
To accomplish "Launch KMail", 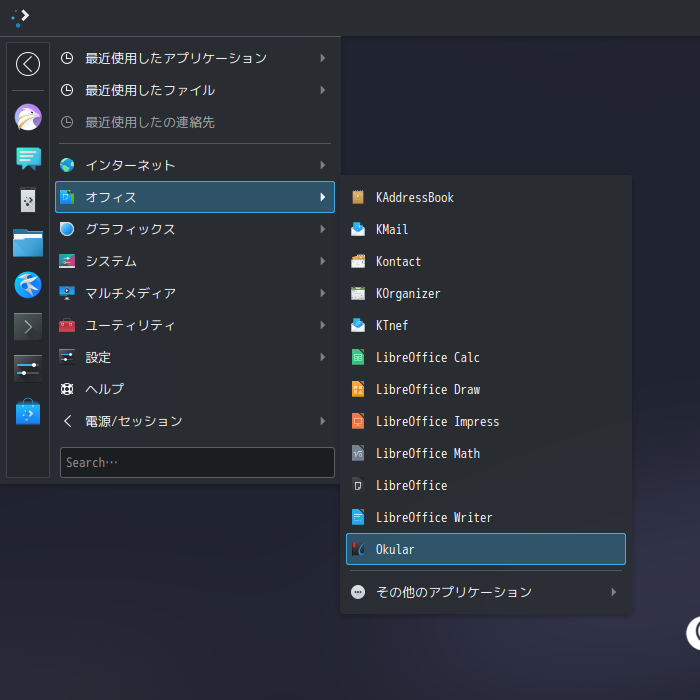I will coord(486,229).
